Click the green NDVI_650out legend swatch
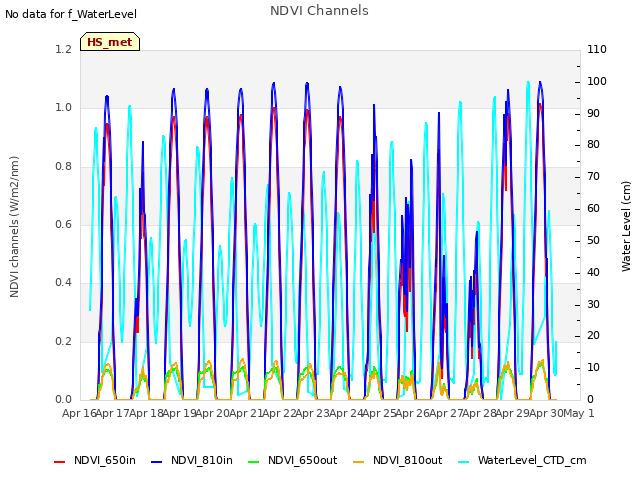This screenshot has height=480, width=640. [x=253, y=462]
